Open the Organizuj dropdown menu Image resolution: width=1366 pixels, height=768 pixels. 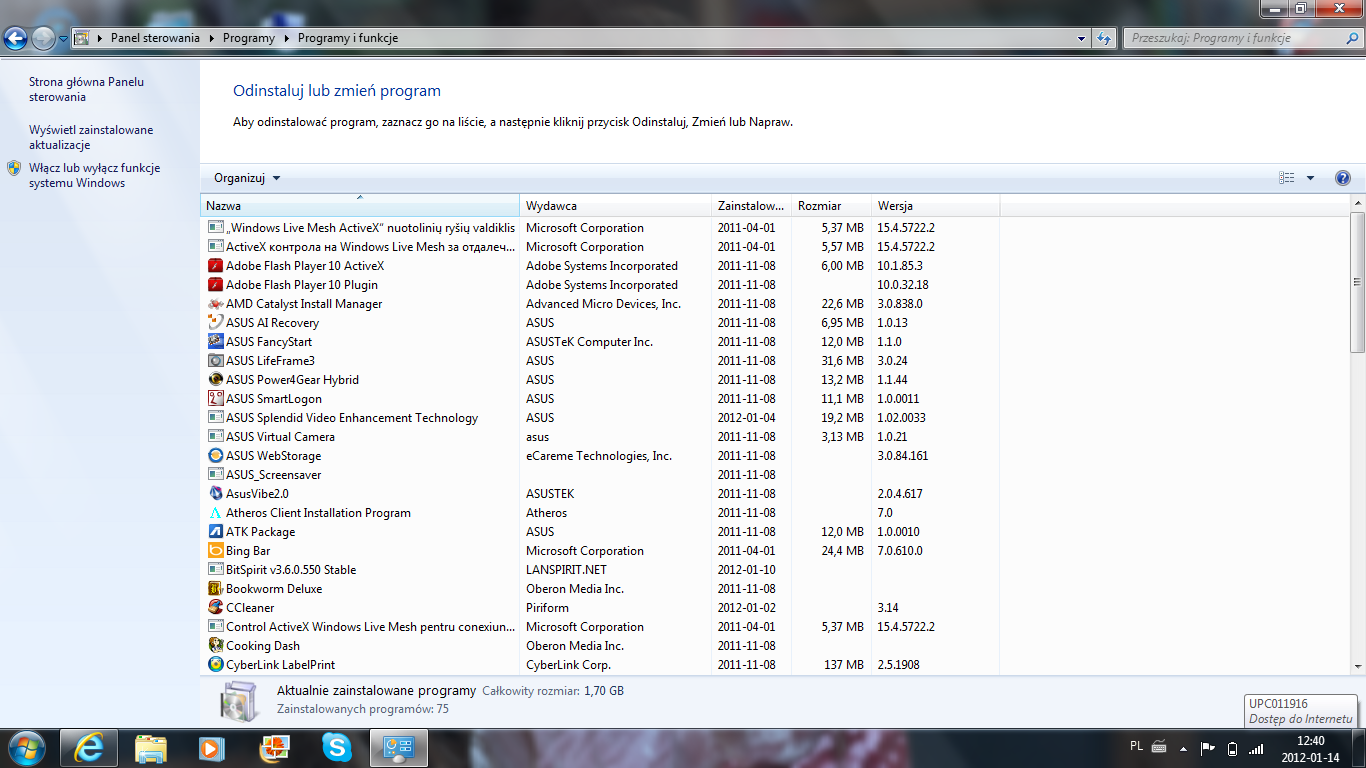[247, 178]
